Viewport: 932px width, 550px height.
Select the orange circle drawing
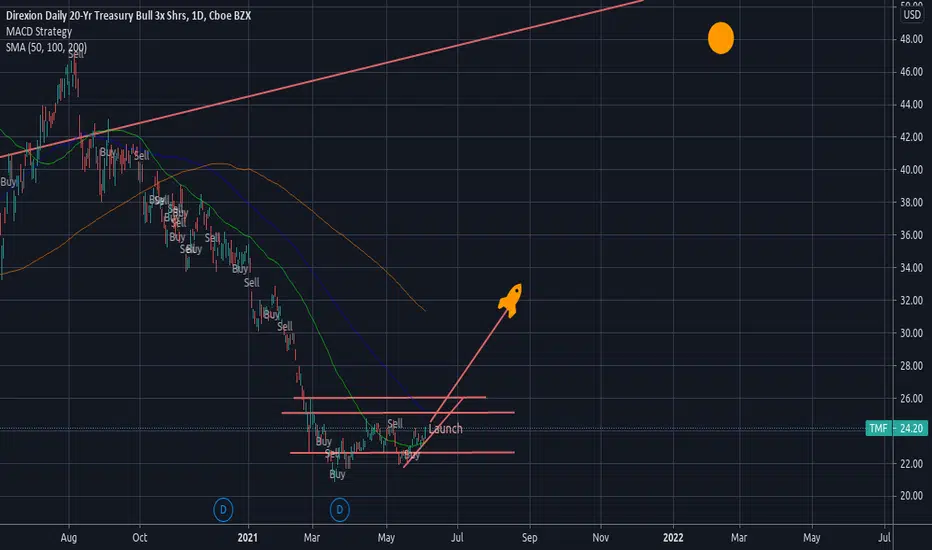coord(721,38)
